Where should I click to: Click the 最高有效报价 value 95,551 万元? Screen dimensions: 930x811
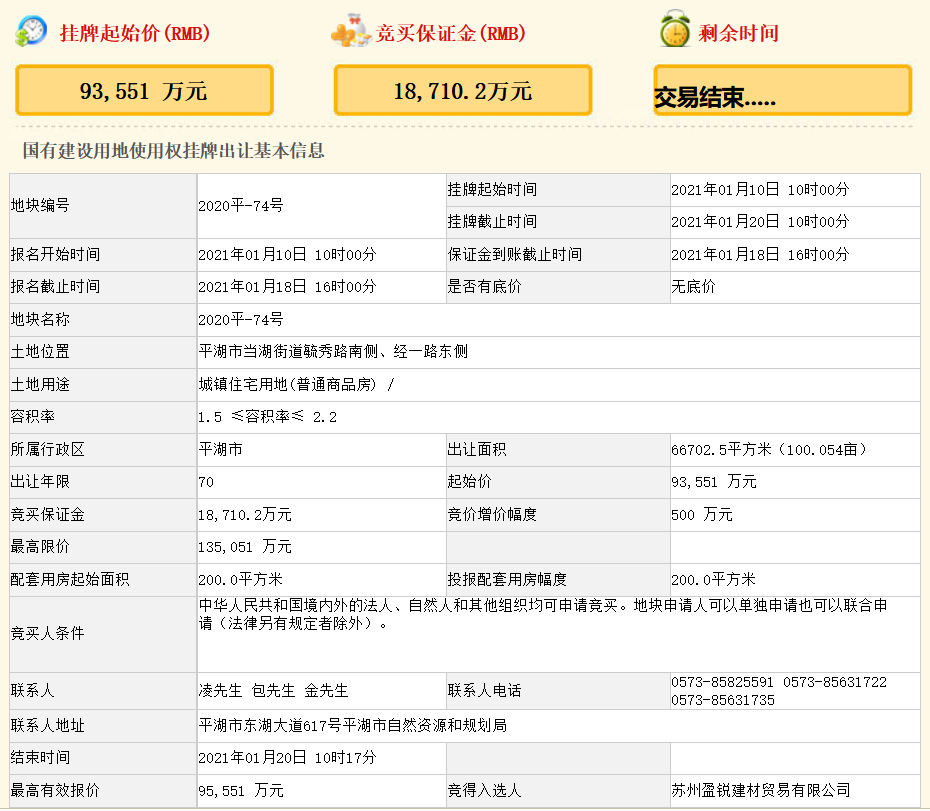(241, 790)
